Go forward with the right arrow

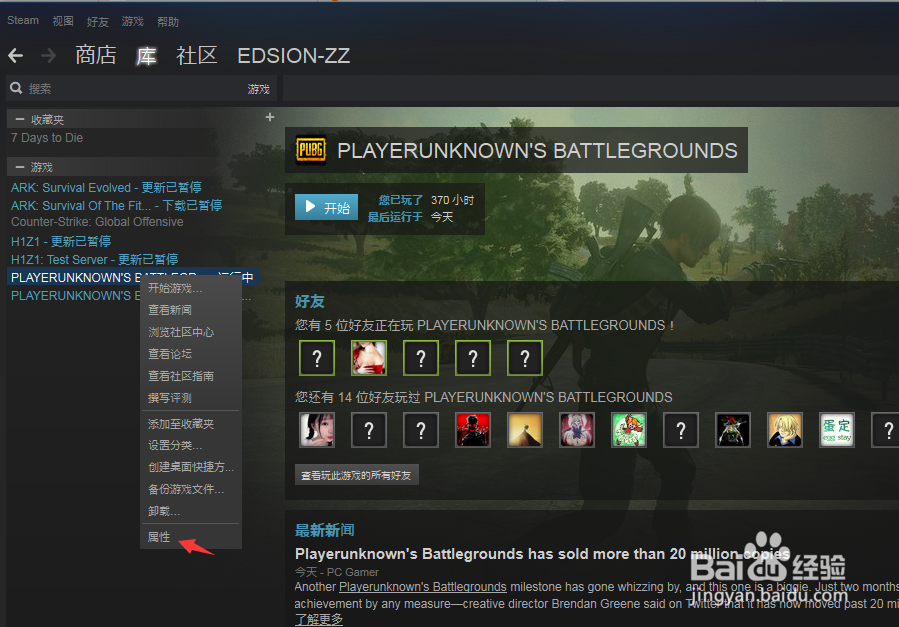[49, 56]
